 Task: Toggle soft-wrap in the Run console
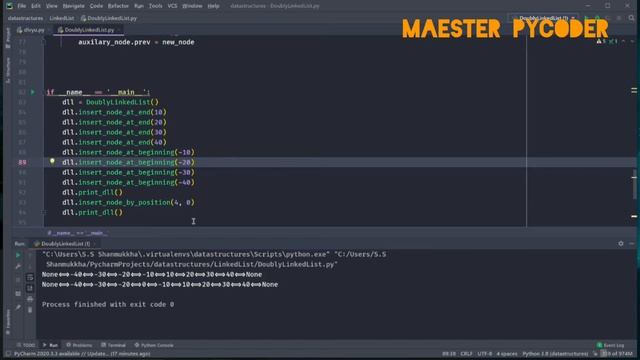click(30, 278)
